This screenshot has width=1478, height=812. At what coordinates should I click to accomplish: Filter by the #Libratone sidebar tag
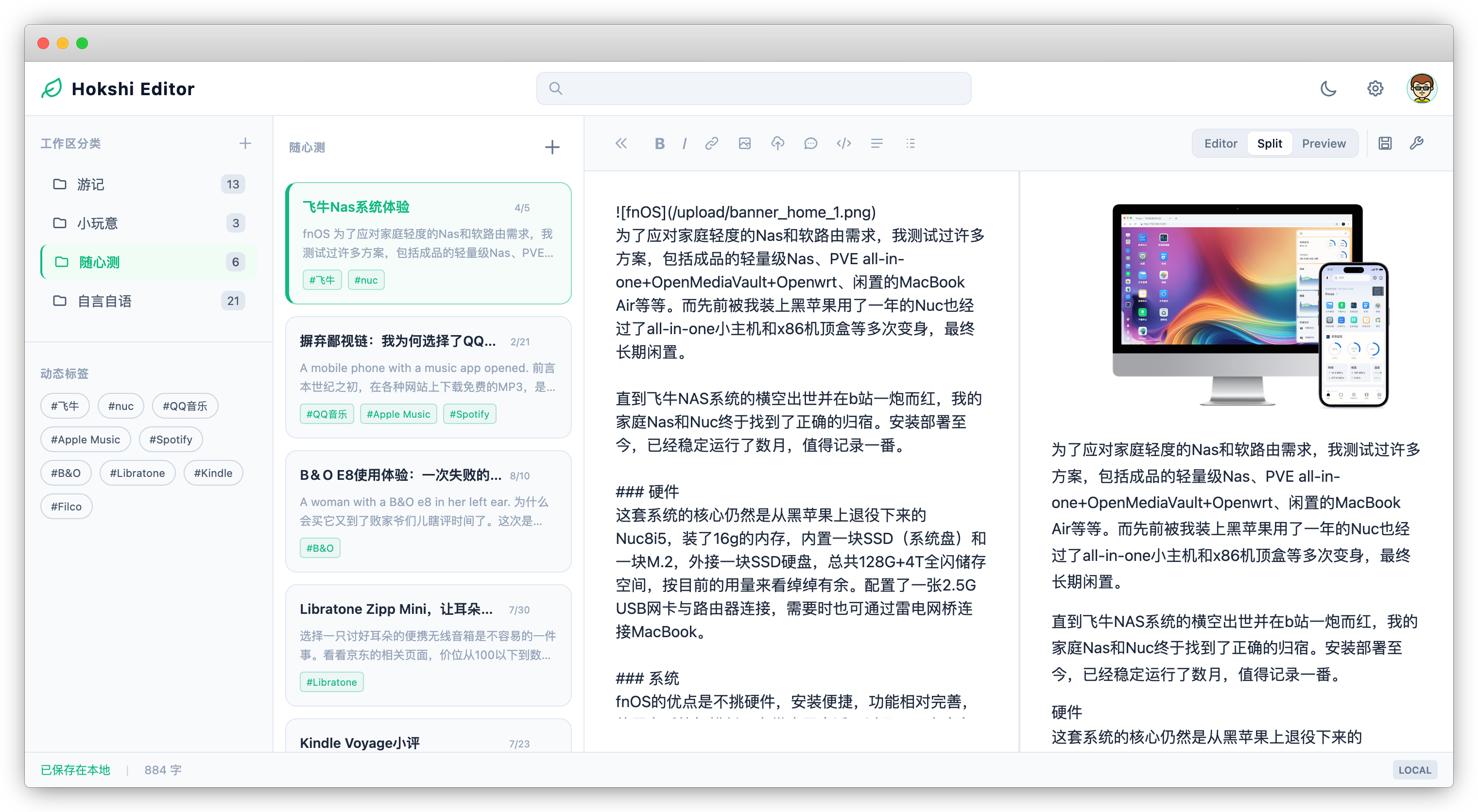(137, 473)
